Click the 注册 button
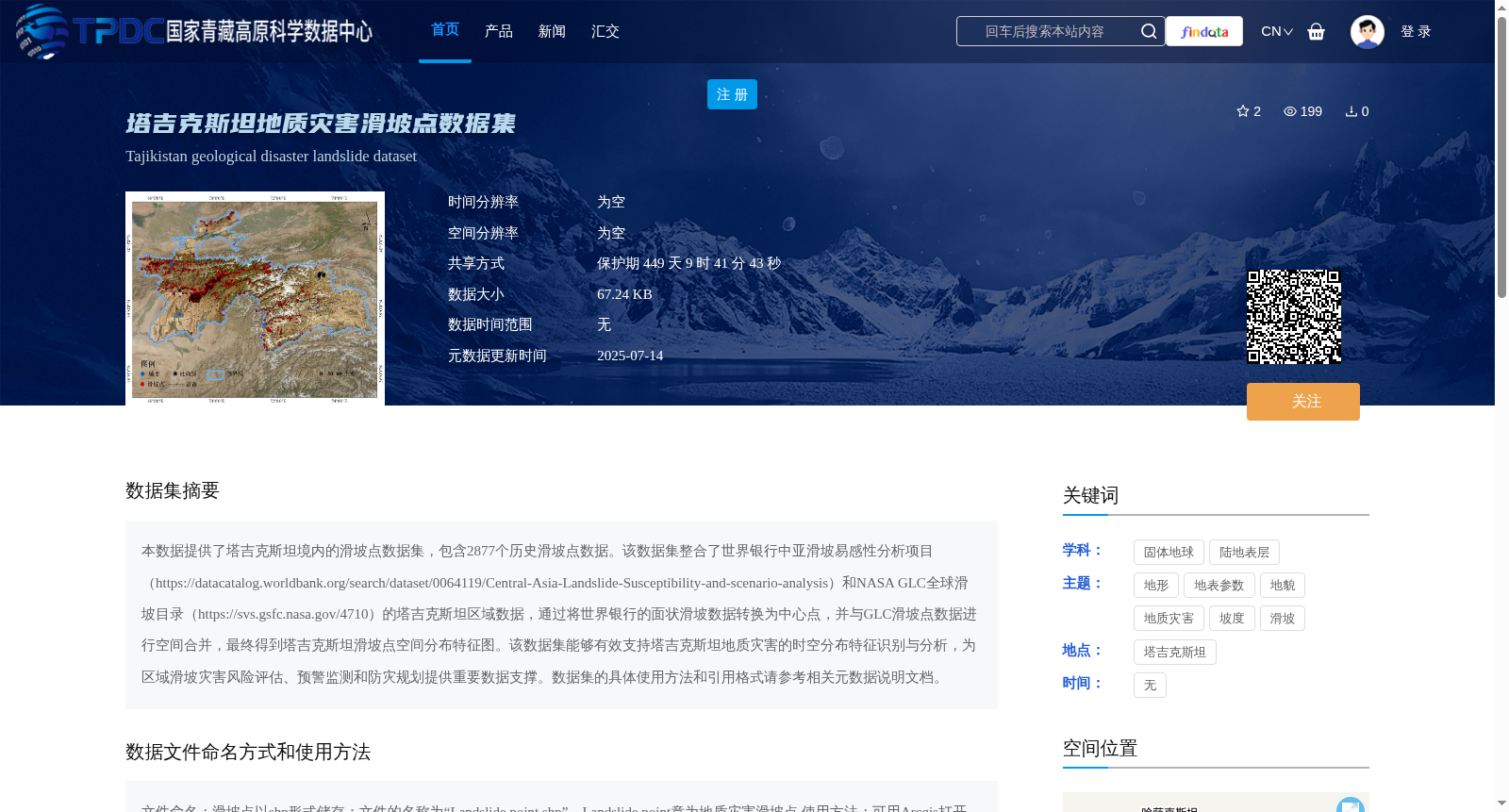Image resolution: width=1509 pixels, height=812 pixels. (732, 94)
